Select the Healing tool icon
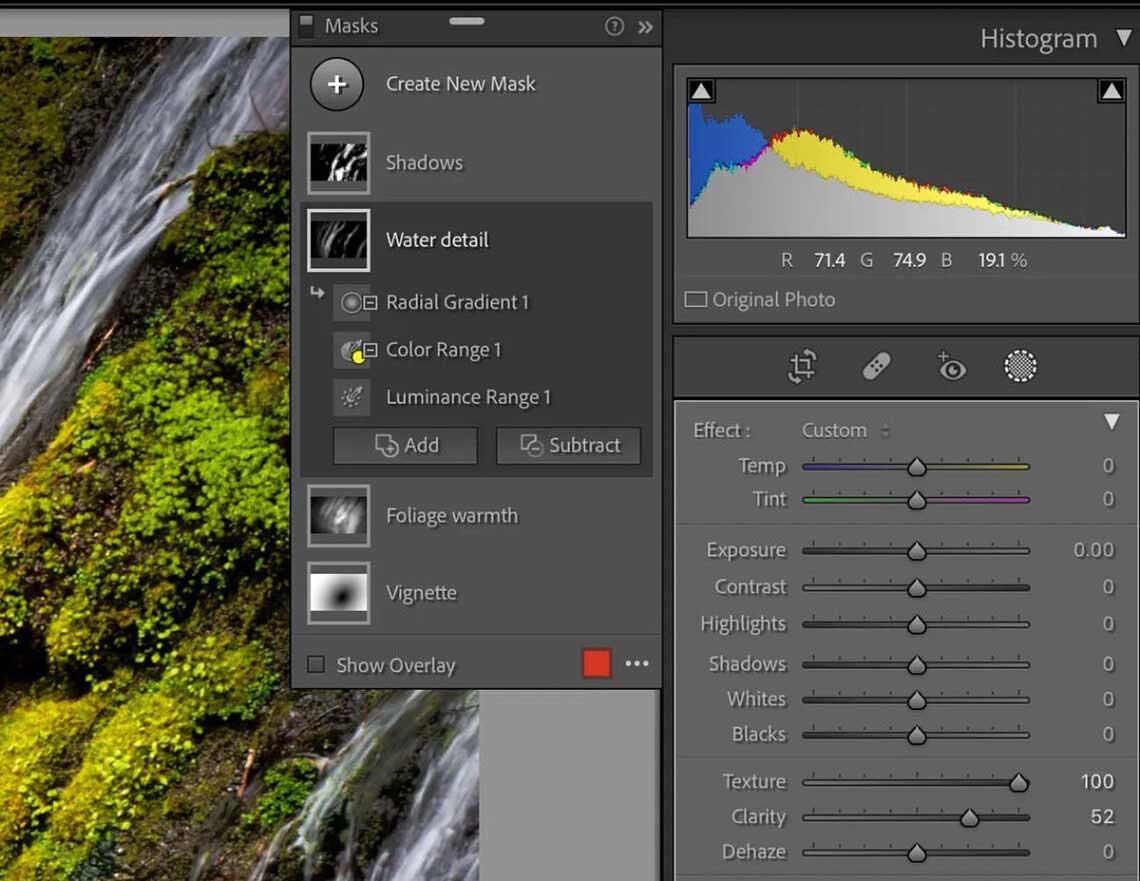Image resolution: width=1140 pixels, height=881 pixels. pos(876,367)
